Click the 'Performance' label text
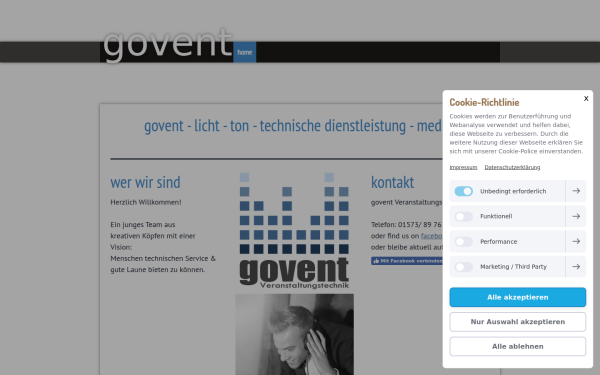The width and height of the screenshot is (600, 375). click(499, 241)
